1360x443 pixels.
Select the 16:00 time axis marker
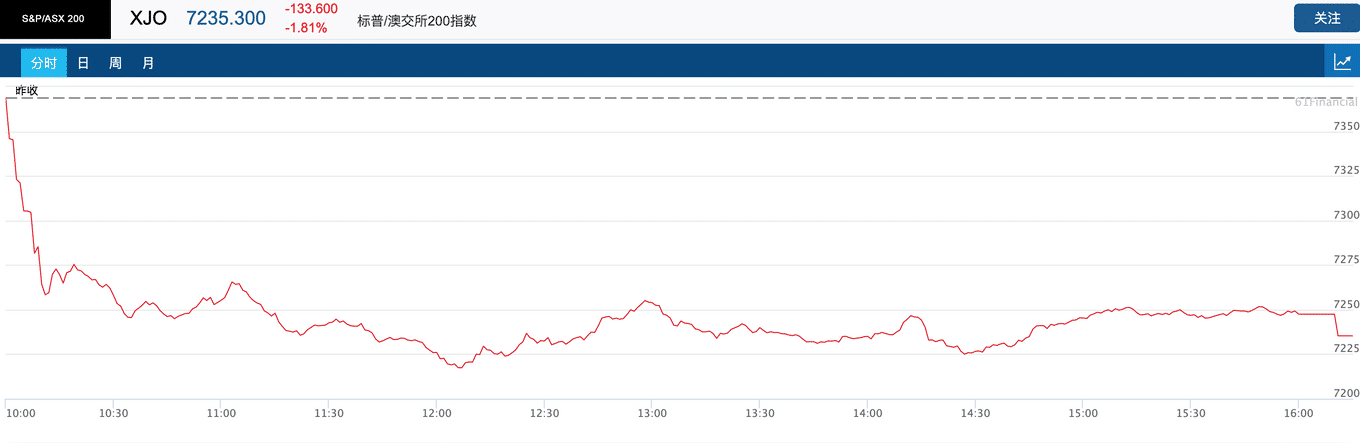coord(1298,412)
